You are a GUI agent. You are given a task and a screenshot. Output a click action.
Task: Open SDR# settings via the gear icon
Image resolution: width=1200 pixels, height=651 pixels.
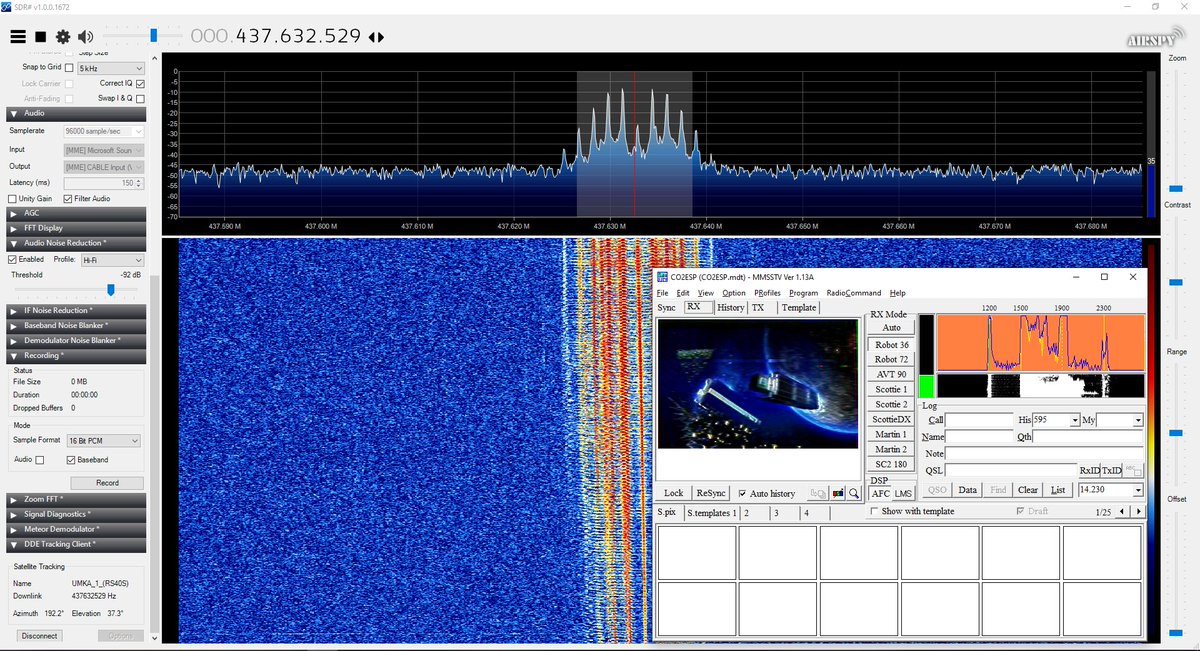click(x=63, y=36)
